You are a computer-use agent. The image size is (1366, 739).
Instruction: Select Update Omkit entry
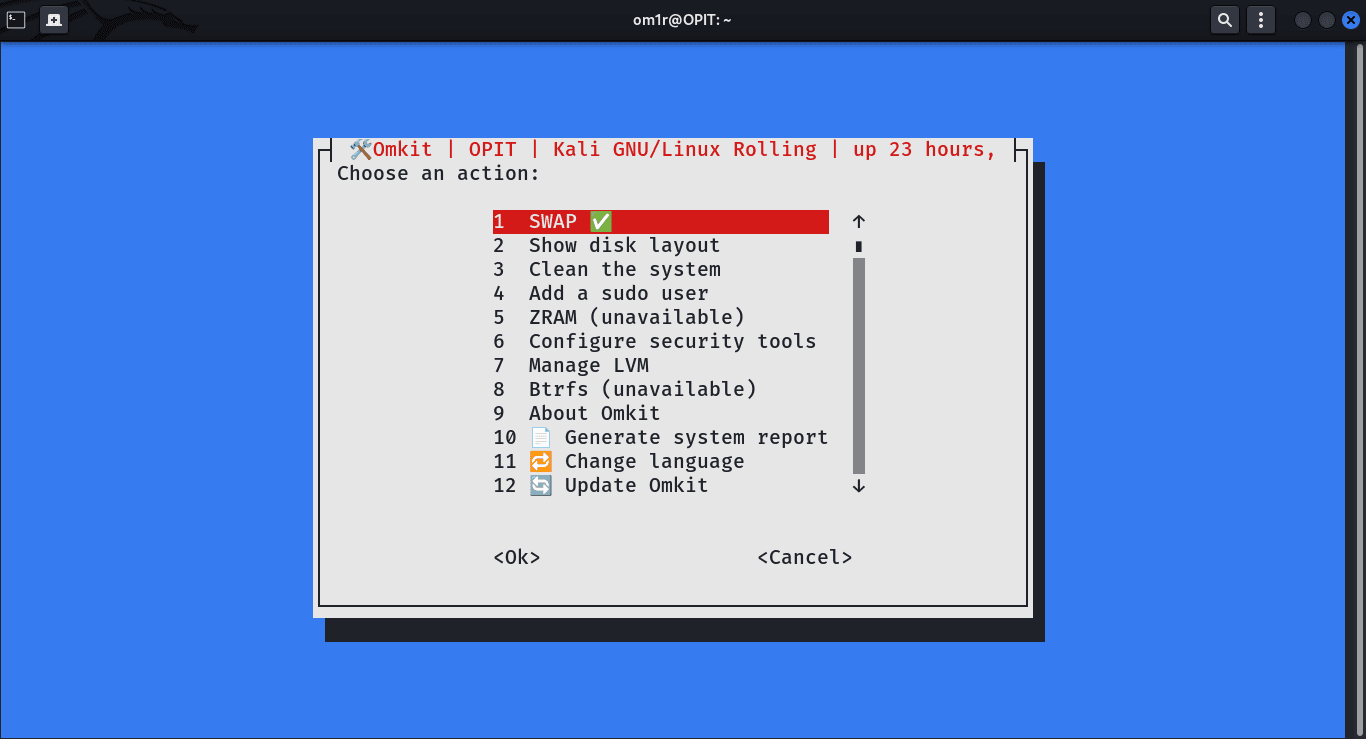coord(661,485)
